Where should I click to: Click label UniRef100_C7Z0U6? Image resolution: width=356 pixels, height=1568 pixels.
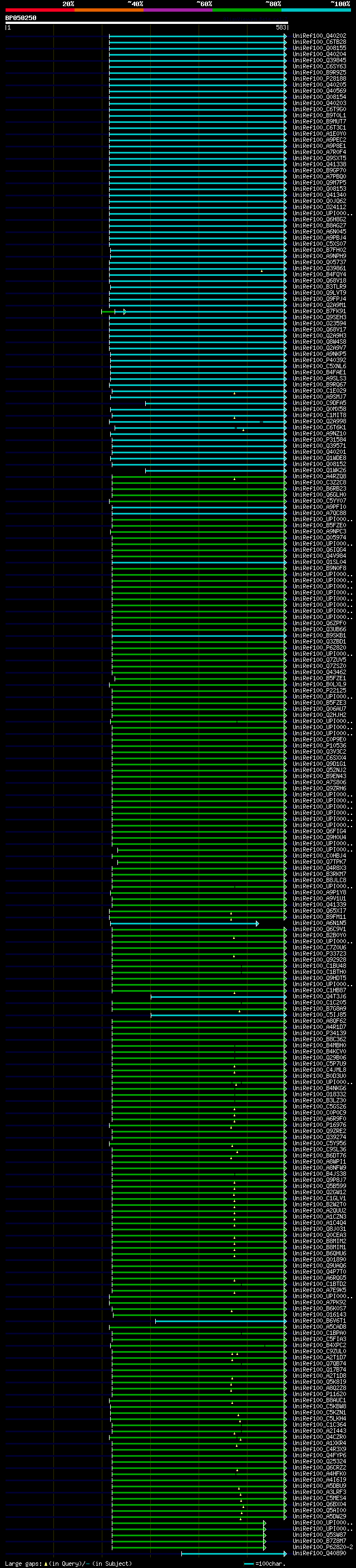(319, 948)
